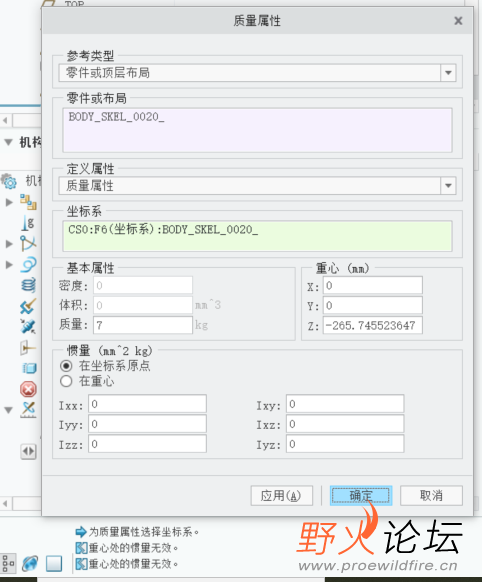
Task: Click the blank square icon in status bar
Action: pyautogui.click(x=54, y=563)
